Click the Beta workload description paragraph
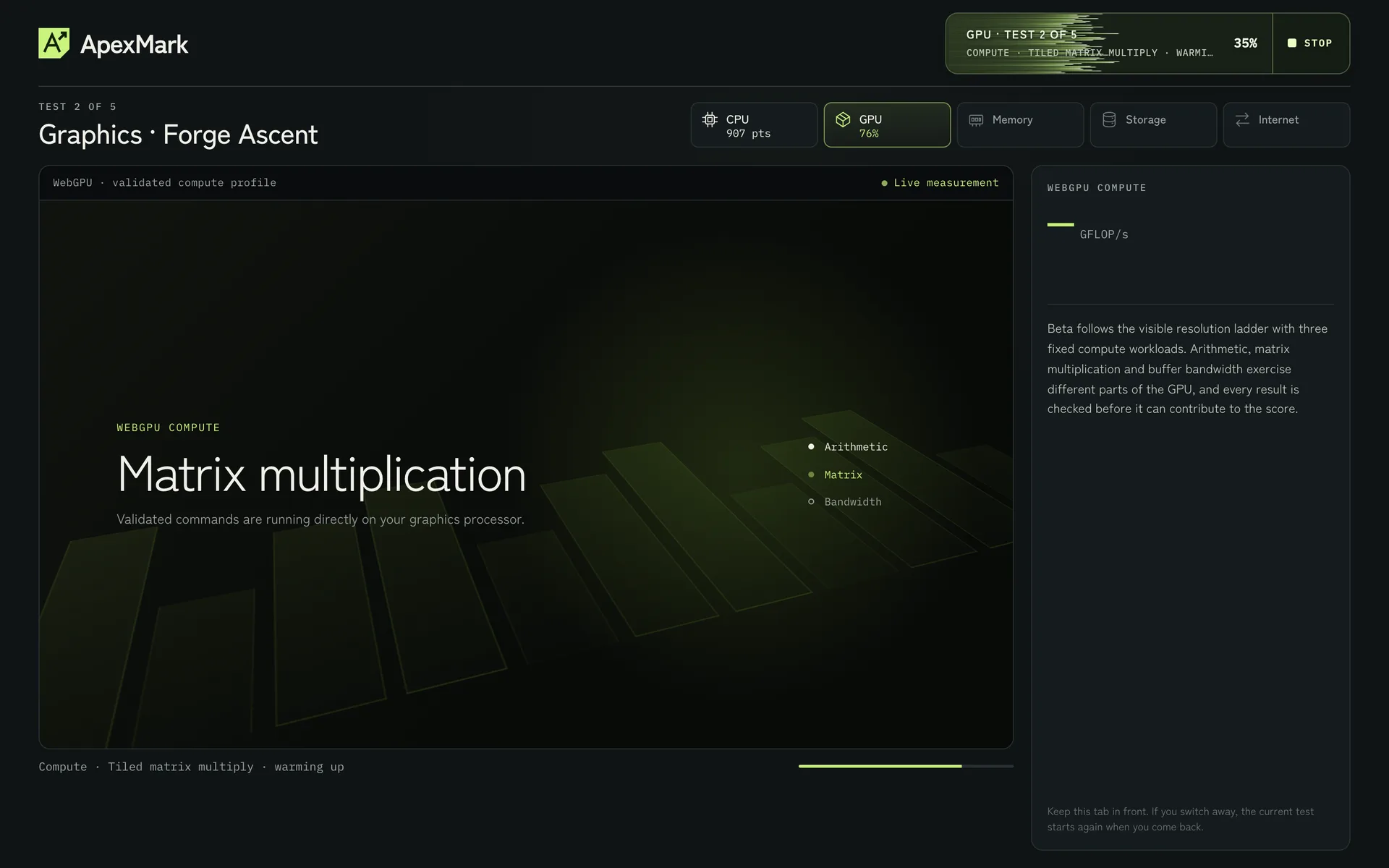This screenshot has height=868, width=1389. coord(1187,369)
